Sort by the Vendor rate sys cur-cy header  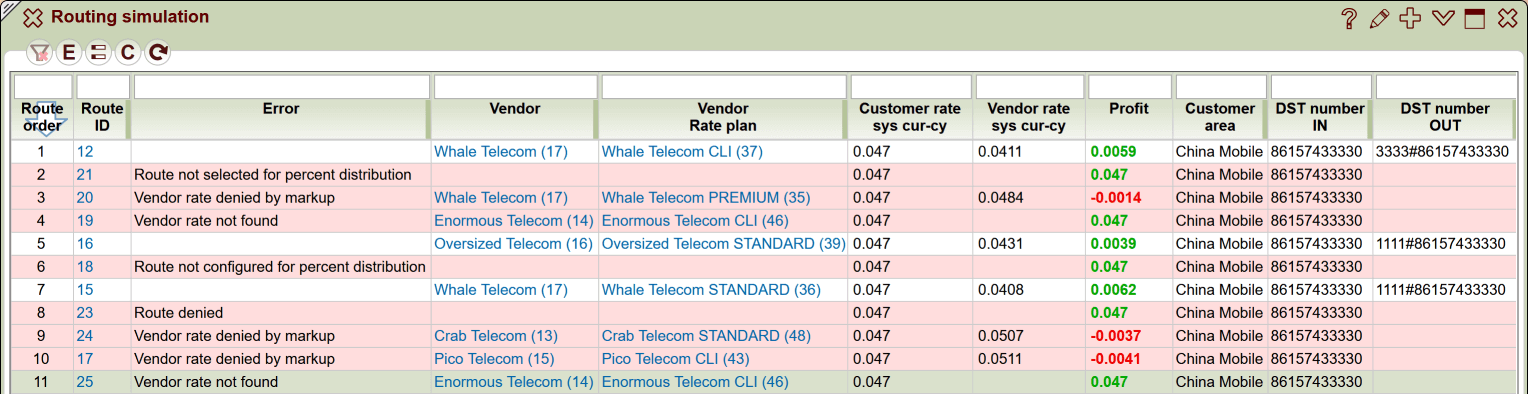tap(1028, 117)
